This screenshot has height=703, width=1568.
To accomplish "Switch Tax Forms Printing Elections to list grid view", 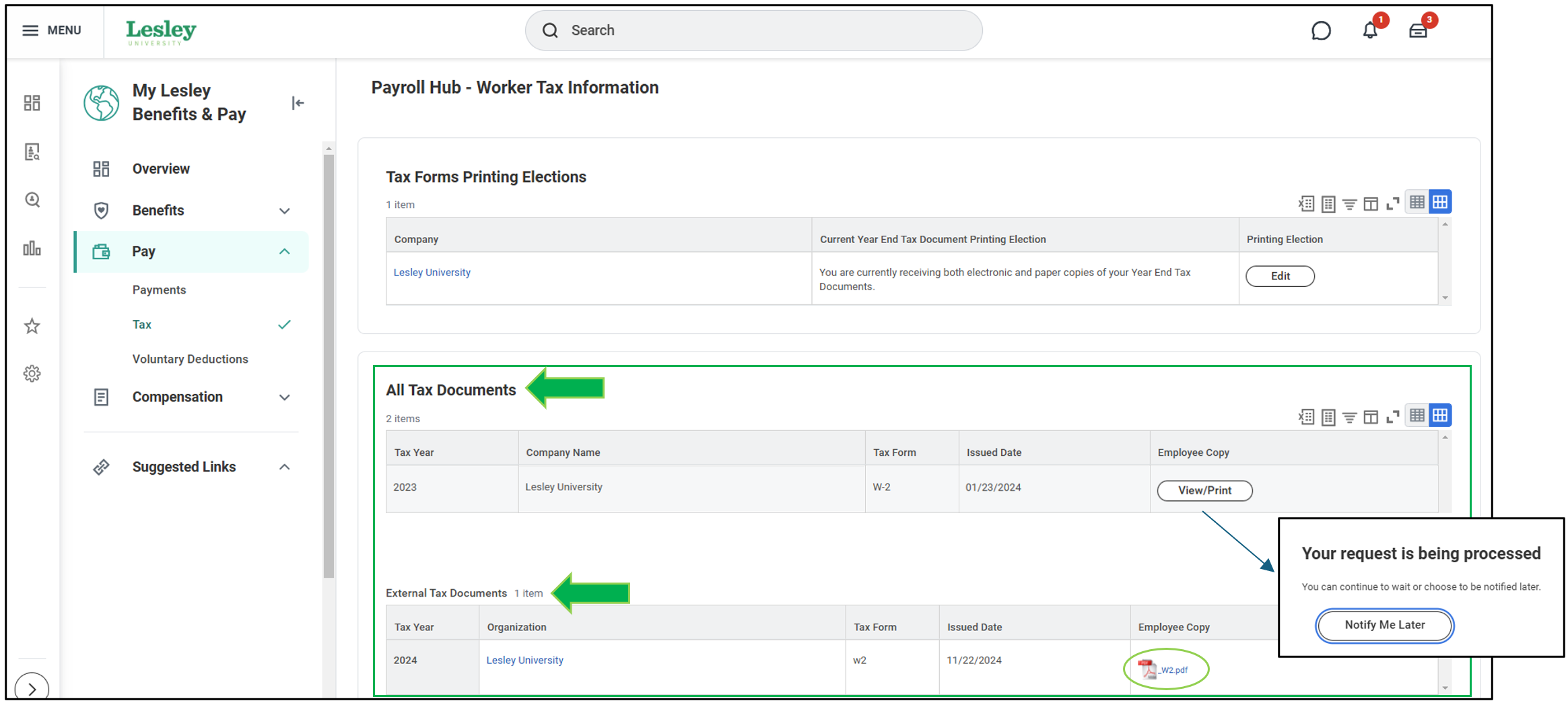I will click(1417, 202).
